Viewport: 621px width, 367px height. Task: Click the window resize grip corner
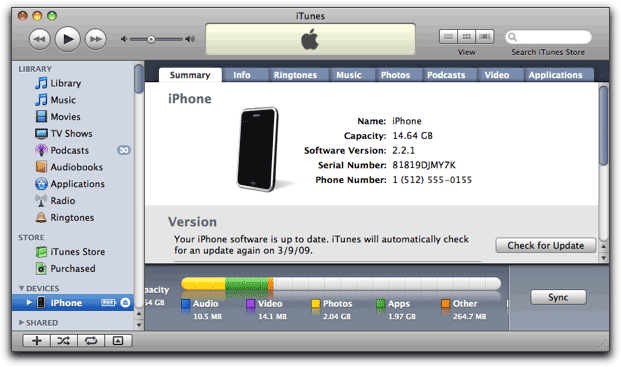603,344
